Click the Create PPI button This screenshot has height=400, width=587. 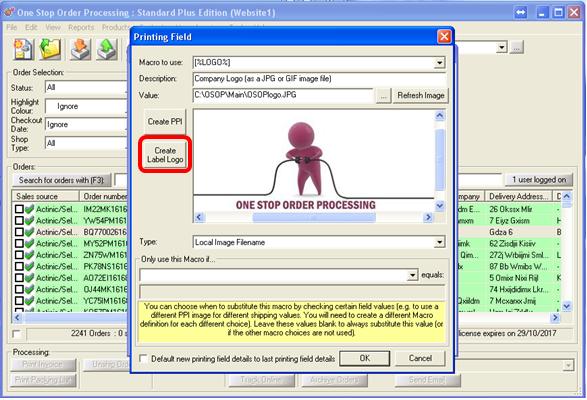pos(165,122)
